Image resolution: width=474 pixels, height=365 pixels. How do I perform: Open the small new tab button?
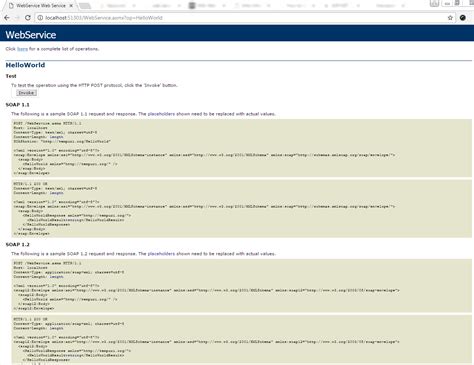tap(85, 6)
